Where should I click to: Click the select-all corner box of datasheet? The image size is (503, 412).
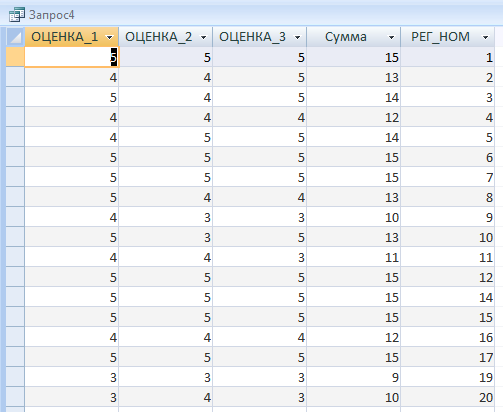[x=15, y=37]
